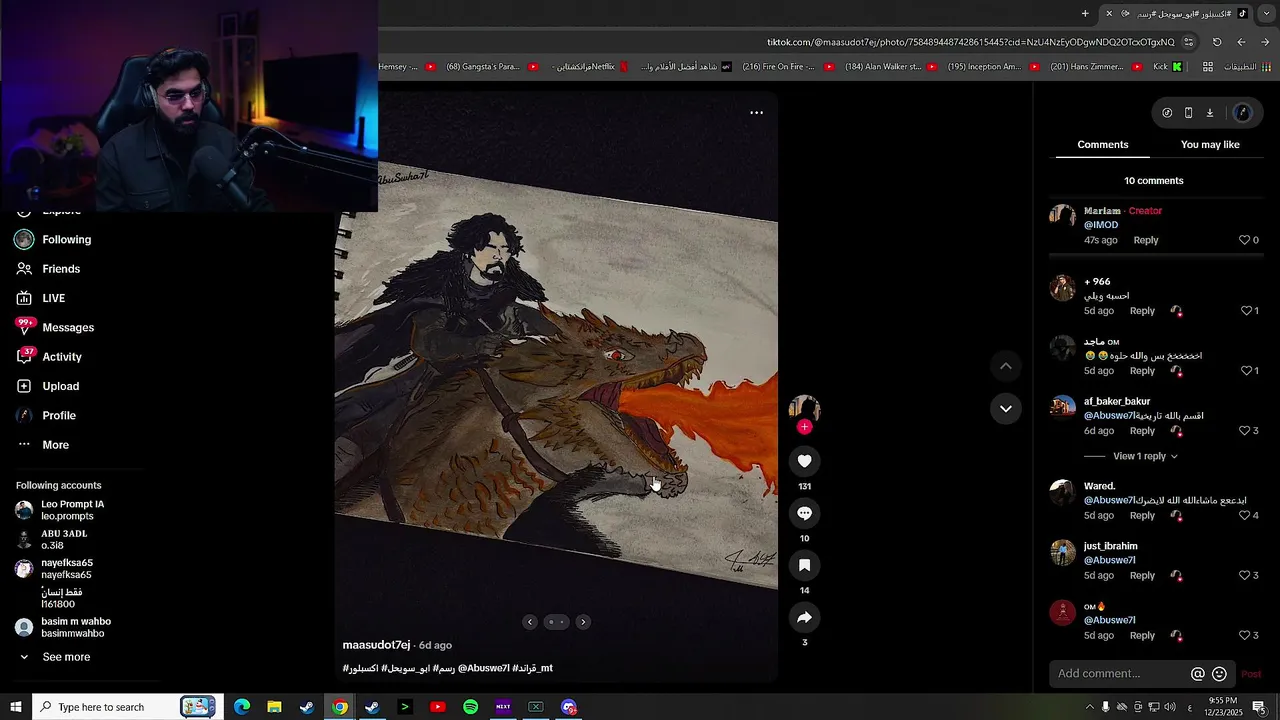Like the video with the heart icon showing 131
This screenshot has width=1280, height=720.
804,461
